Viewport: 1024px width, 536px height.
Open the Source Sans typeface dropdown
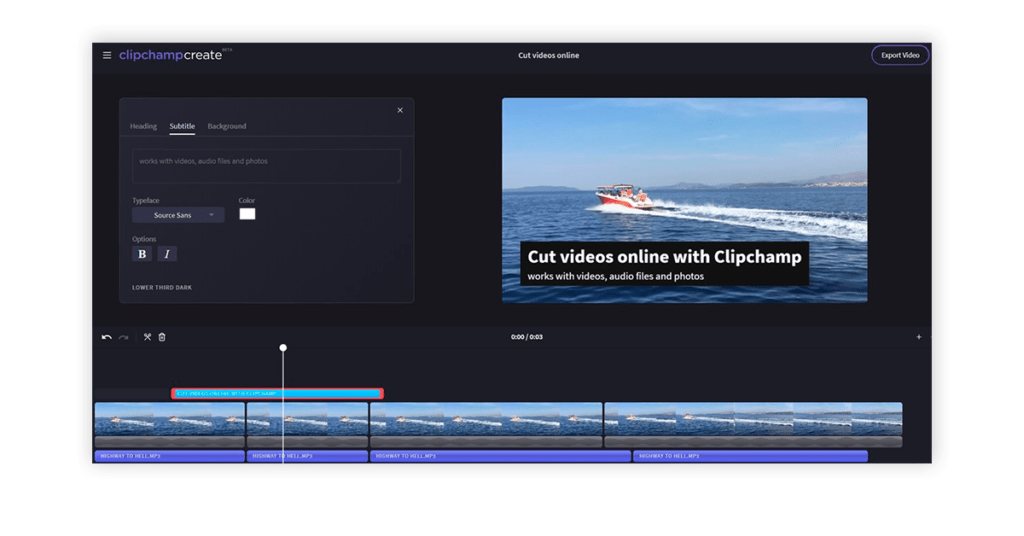point(178,215)
